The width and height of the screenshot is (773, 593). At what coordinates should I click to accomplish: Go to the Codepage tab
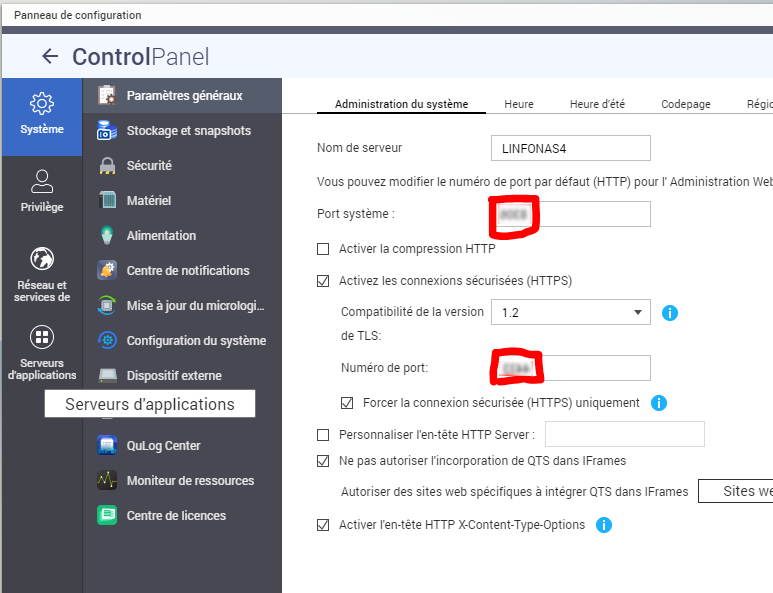click(x=685, y=104)
